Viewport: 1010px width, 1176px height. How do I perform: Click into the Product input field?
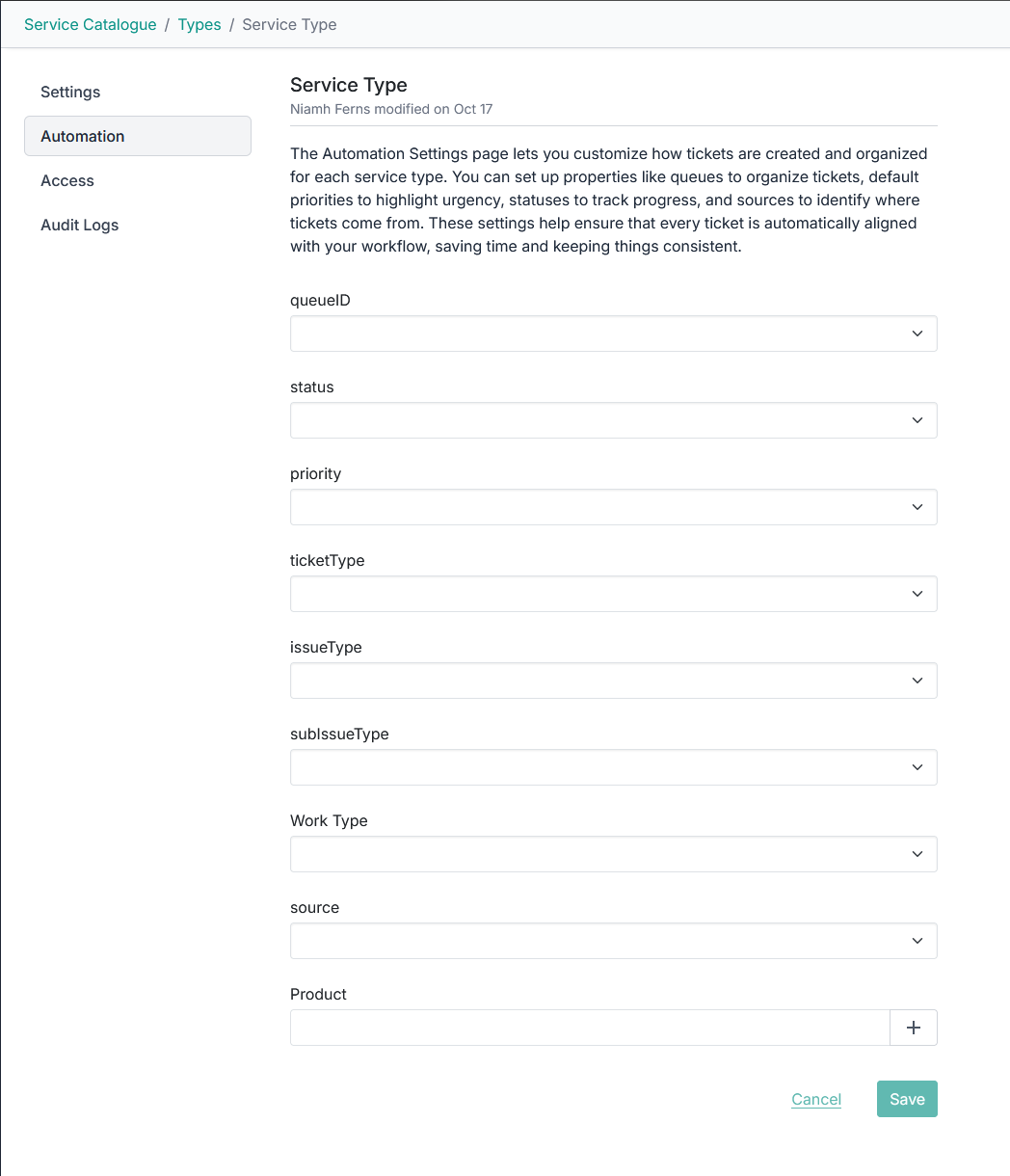click(589, 1028)
